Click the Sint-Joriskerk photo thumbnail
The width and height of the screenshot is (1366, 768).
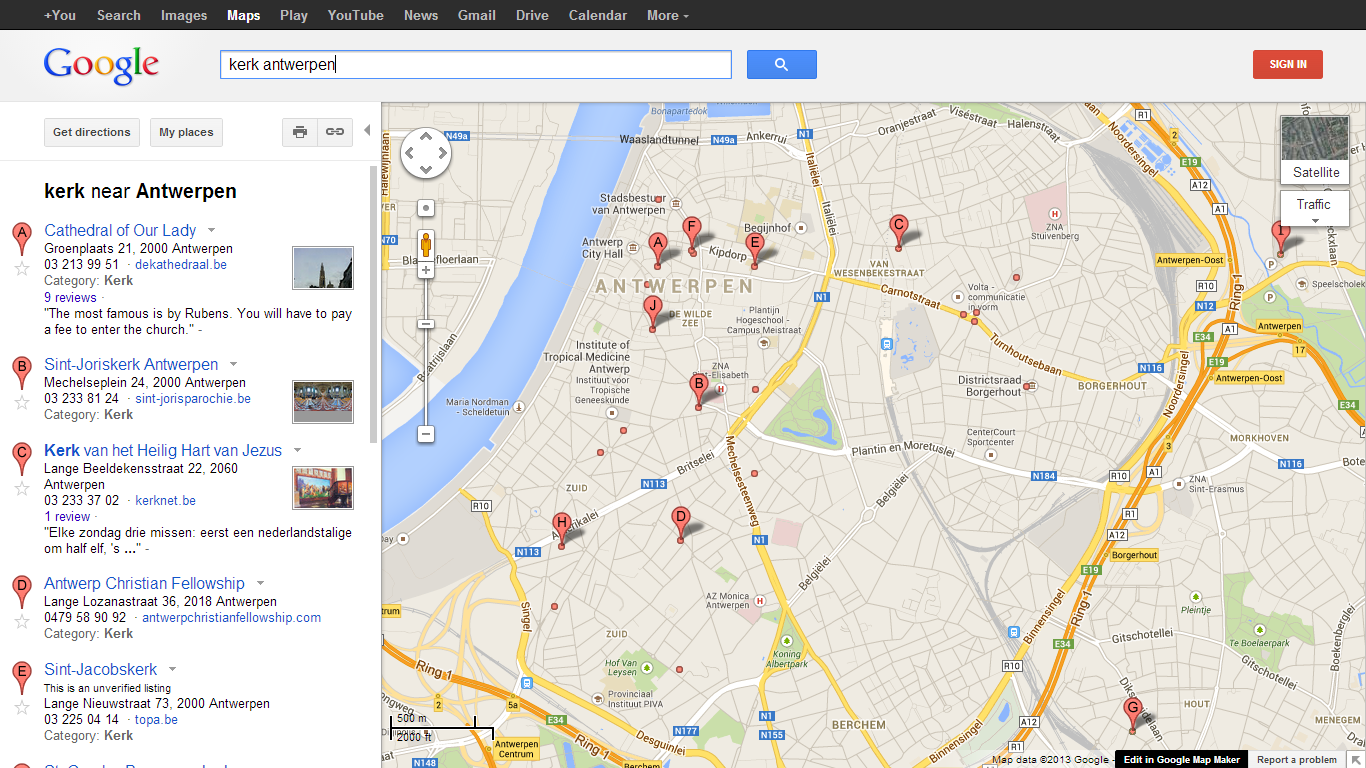[x=323, y=402]
